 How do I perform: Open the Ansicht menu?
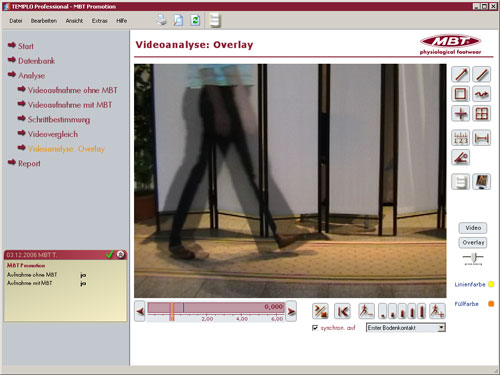click(x=74, y=21)
